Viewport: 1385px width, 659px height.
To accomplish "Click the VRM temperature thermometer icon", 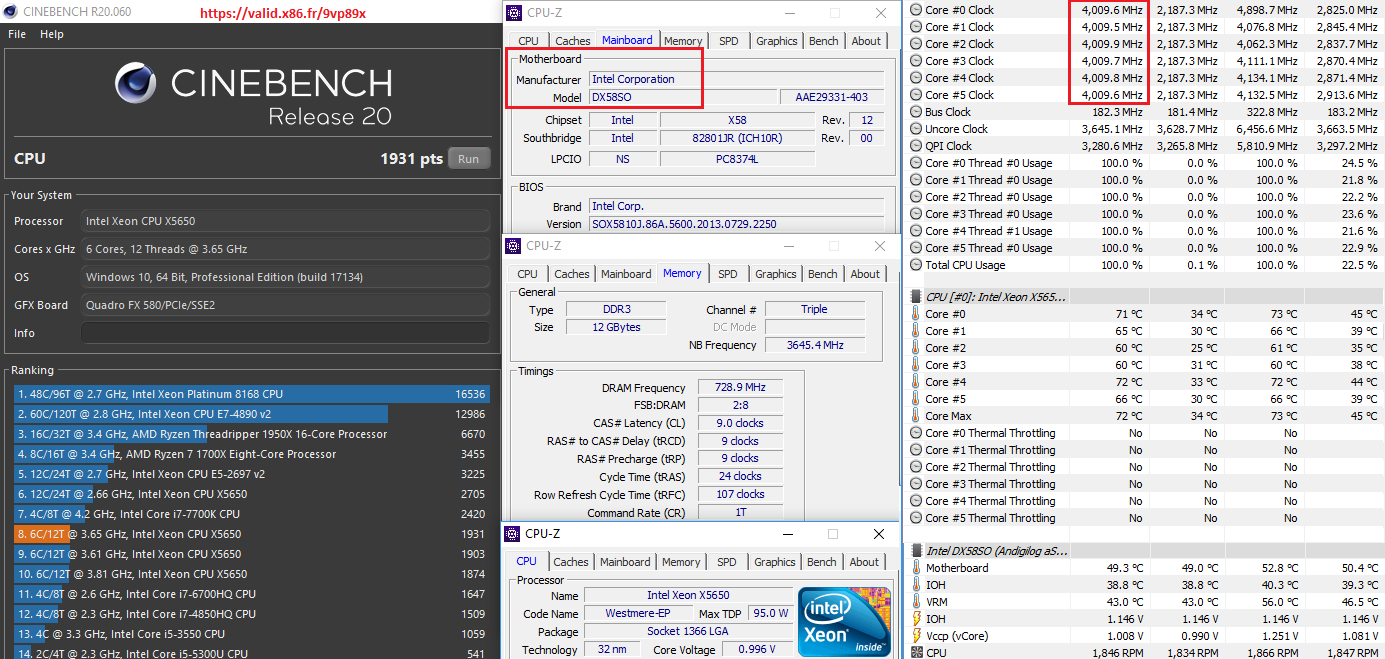I will [x=915, y=602].
